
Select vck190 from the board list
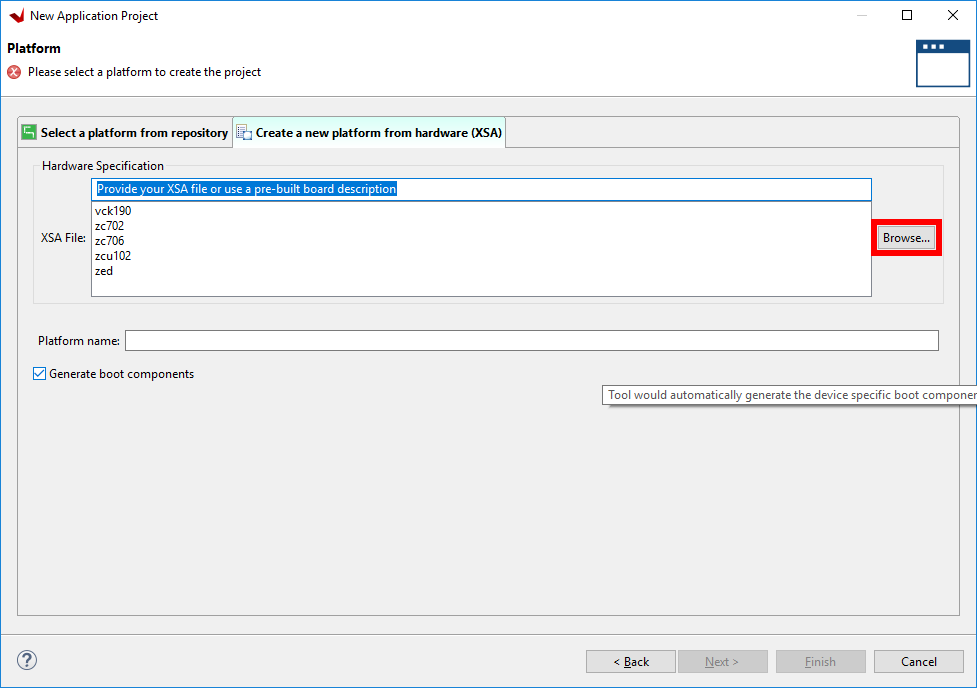113,211
